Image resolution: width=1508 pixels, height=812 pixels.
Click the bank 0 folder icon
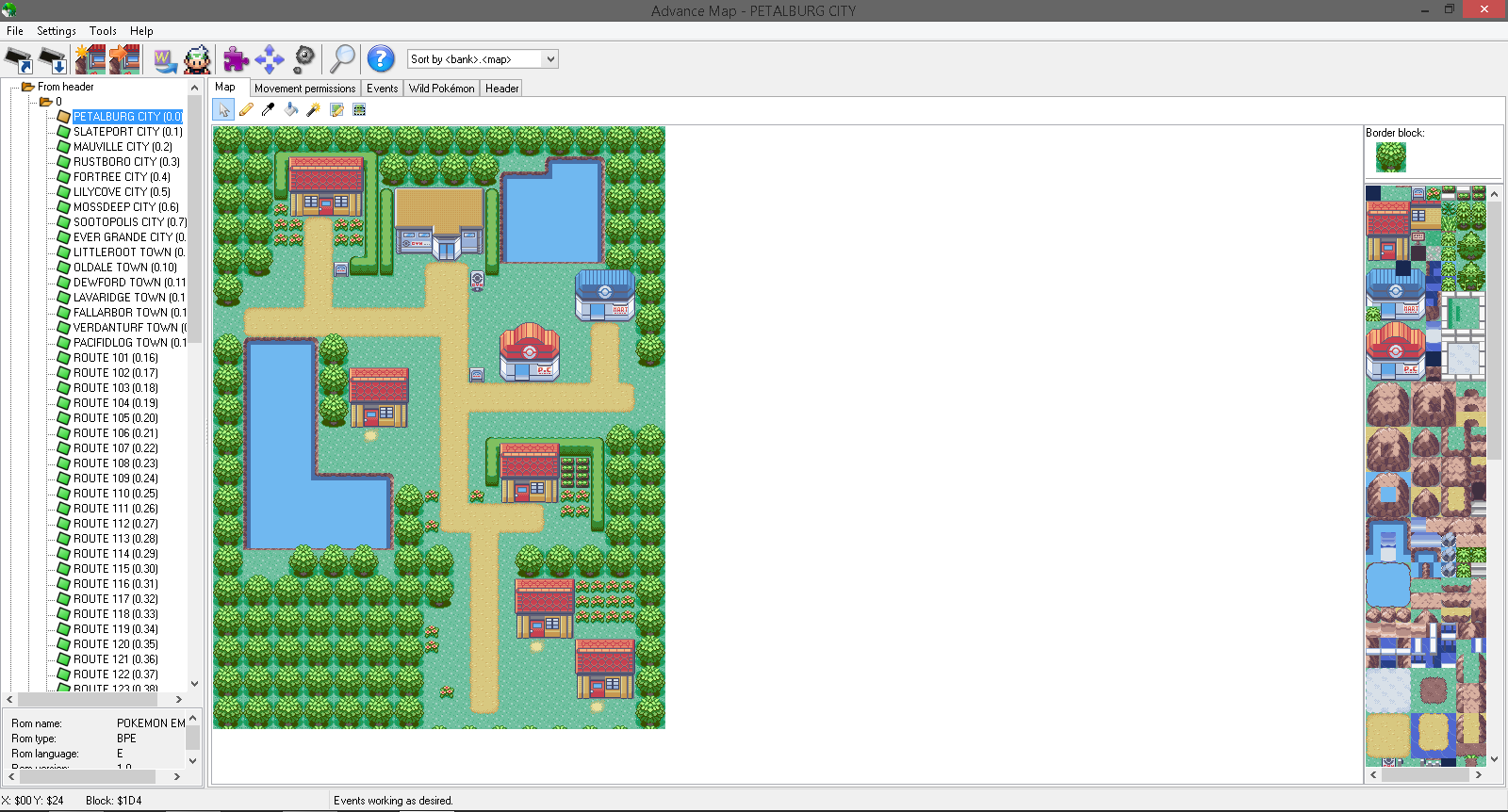pyautogui.click(x=45, y=102)
